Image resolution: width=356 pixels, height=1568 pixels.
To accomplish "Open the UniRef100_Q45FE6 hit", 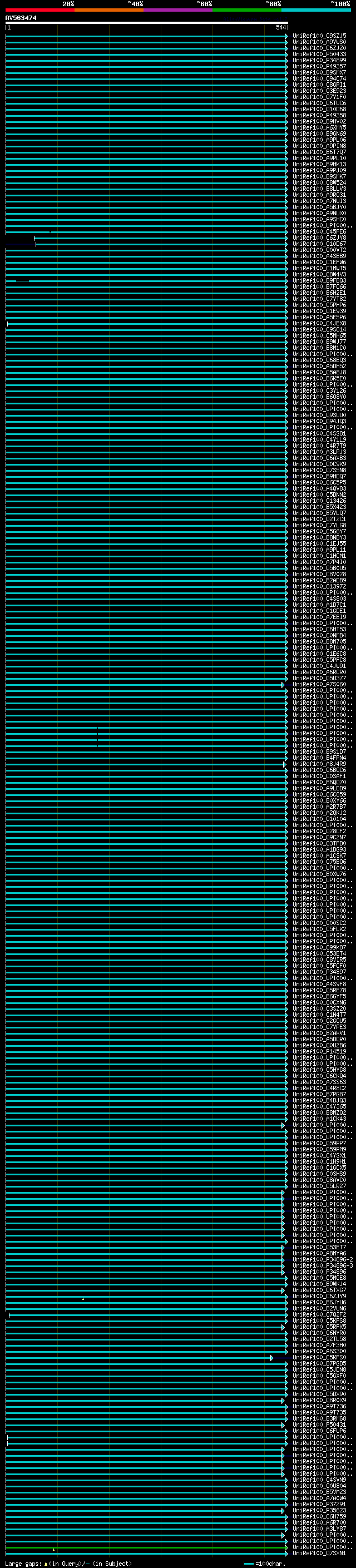I will pyautogui.click(x=319, y=232).
